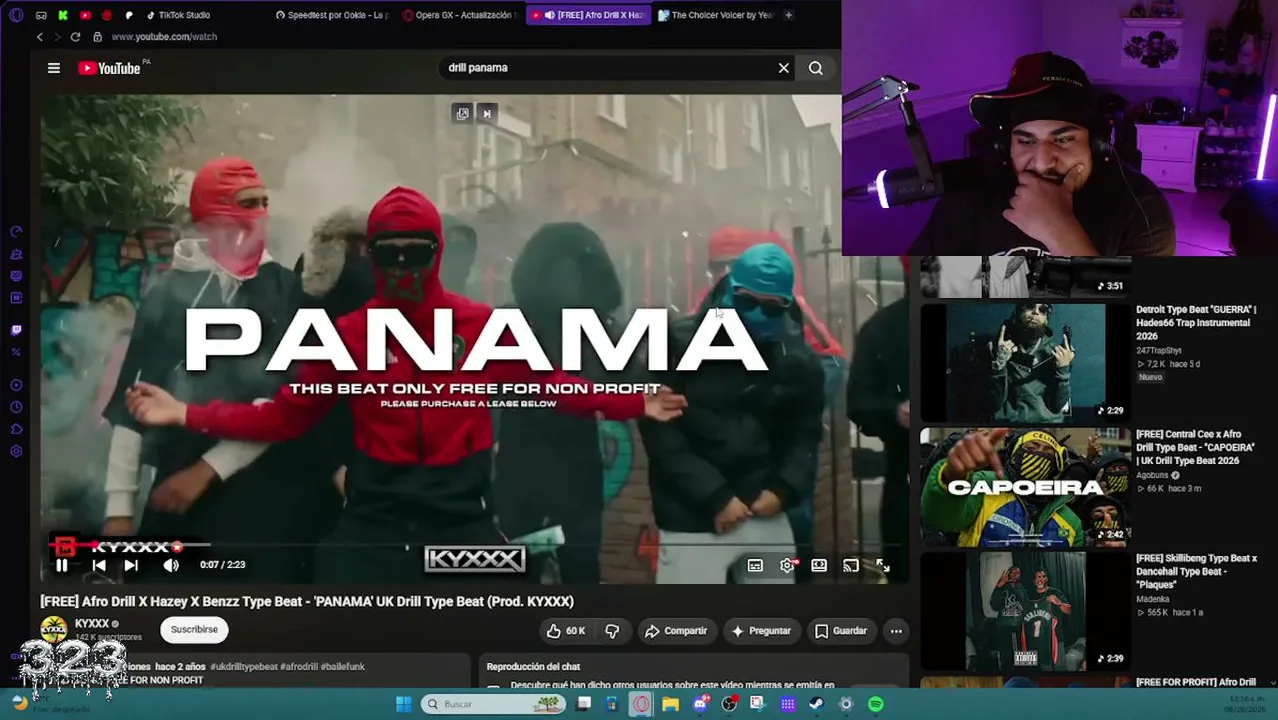Viewport: 1278px width, 720px height.
Task: Open KYXXX channel avatar
Action: (x=54, y=629)
